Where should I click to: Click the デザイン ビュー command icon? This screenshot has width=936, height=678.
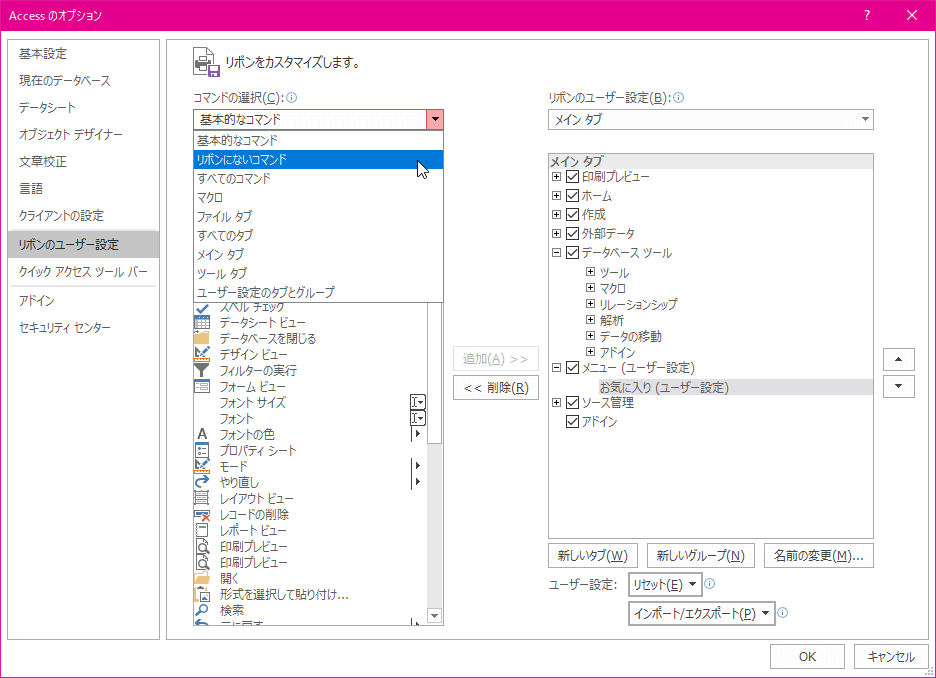click(202, 355)
